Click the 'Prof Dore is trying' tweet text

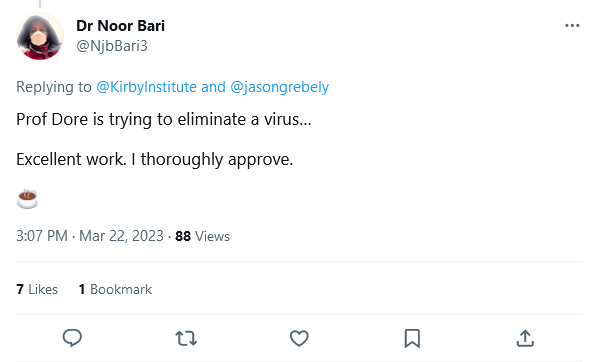164,119
